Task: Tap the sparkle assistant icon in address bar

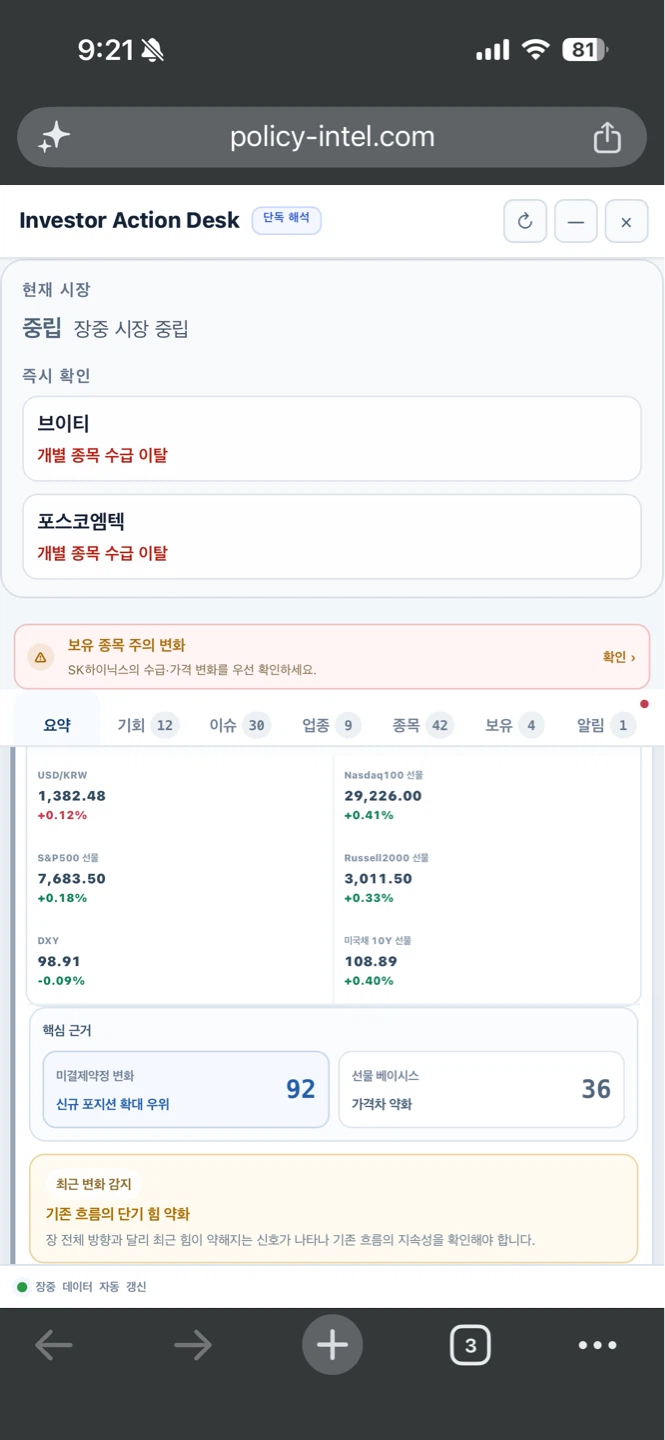Action: (x=54, y=137)
